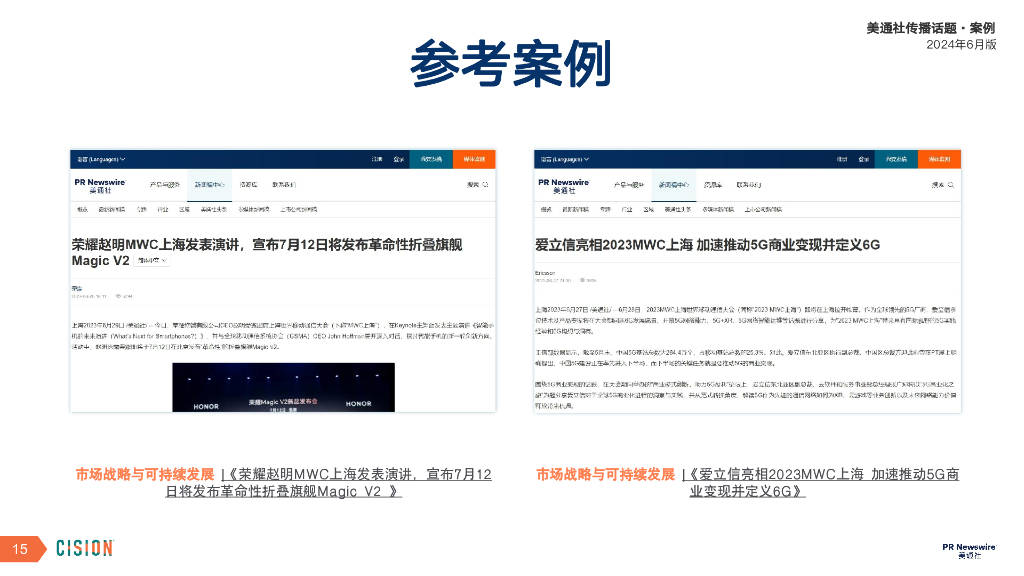Click the orange button in Ericsson page top bar

pyautogui.click(x=939, y=159)
